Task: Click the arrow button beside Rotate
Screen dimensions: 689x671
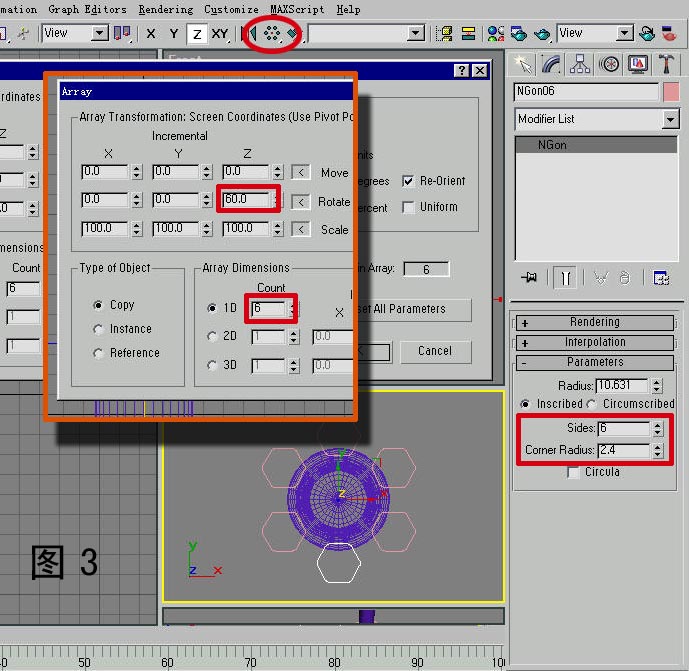Action: (x=301, y=202)
